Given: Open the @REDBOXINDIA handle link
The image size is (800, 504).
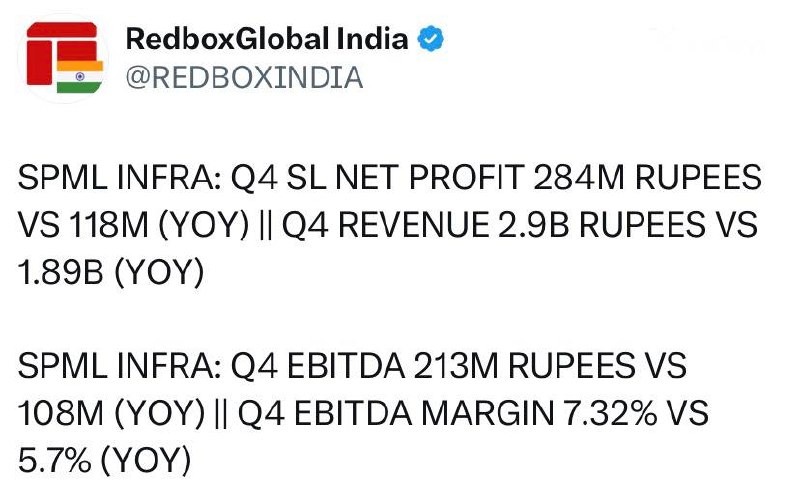Looking at the screenshot, I should coord(244,78).
